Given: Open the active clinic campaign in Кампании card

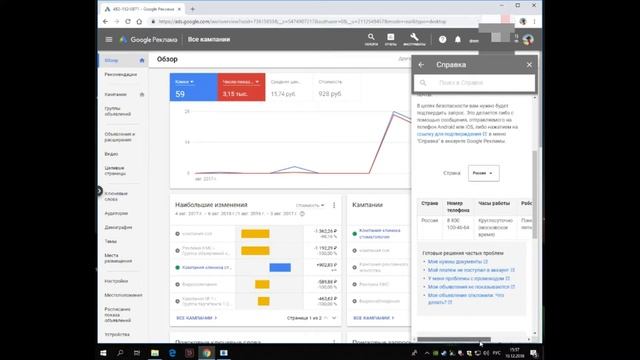Looking at the screenshot, I should click(380, 233).
